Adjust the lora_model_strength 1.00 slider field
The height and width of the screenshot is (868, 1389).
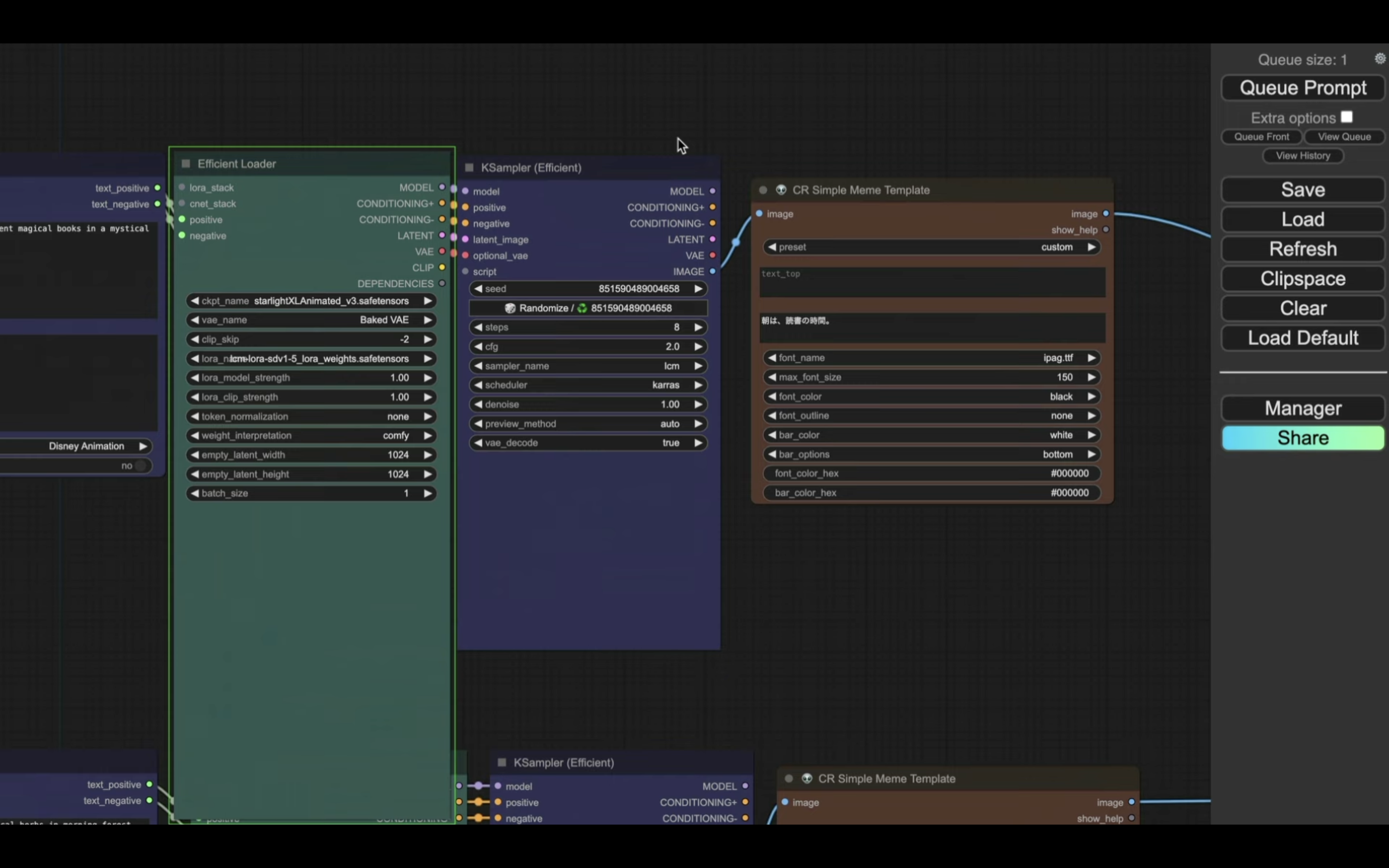point(311,378)
